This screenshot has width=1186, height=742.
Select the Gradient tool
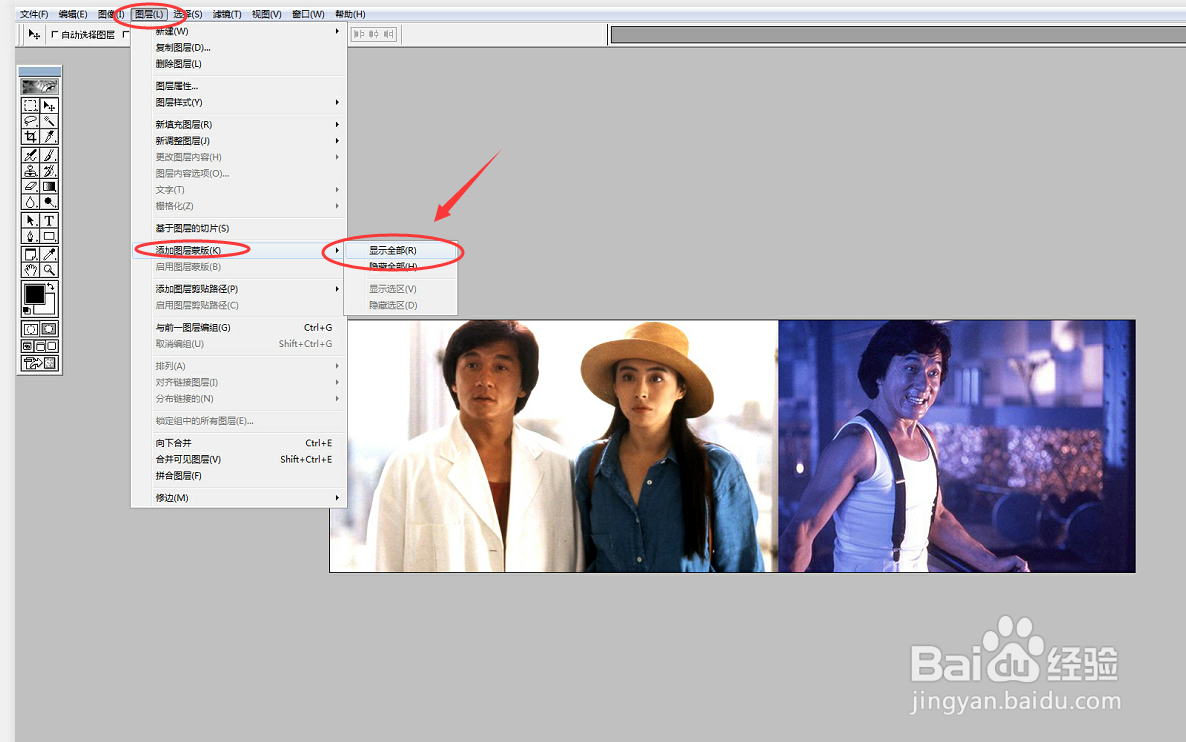49,186
